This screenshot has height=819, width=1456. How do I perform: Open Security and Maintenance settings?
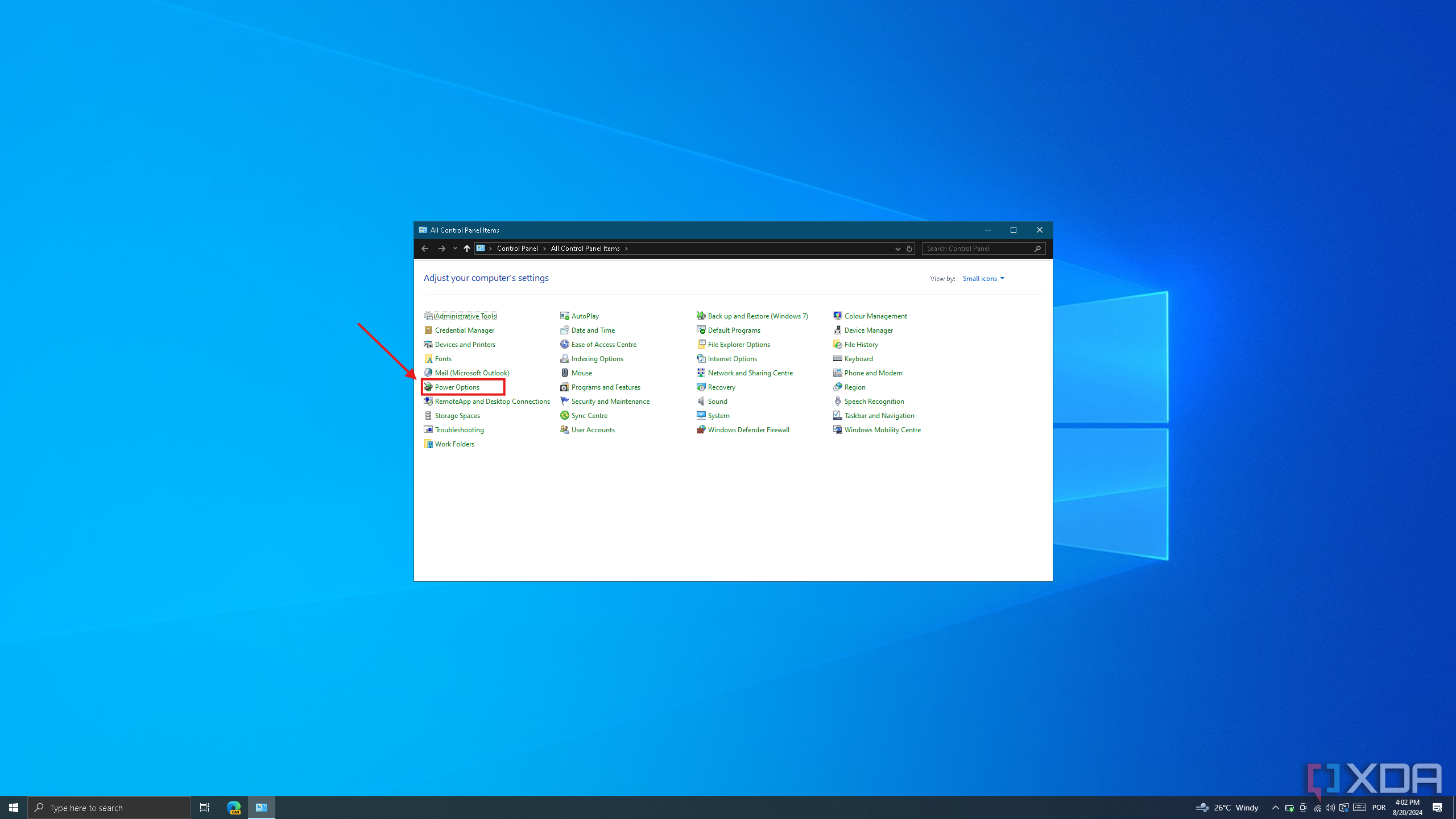pyautogui.click(x=610, y=401)
